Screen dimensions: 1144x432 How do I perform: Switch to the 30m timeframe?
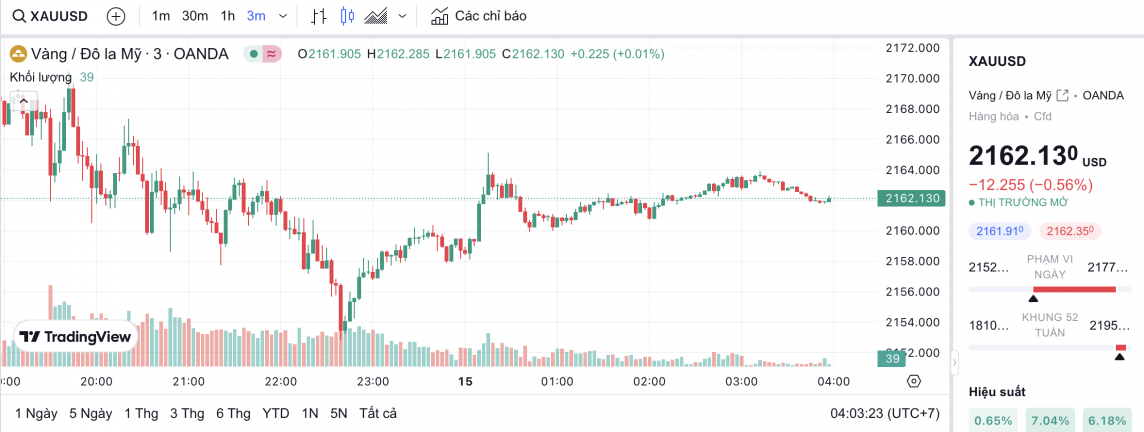(x=195, y=16)
